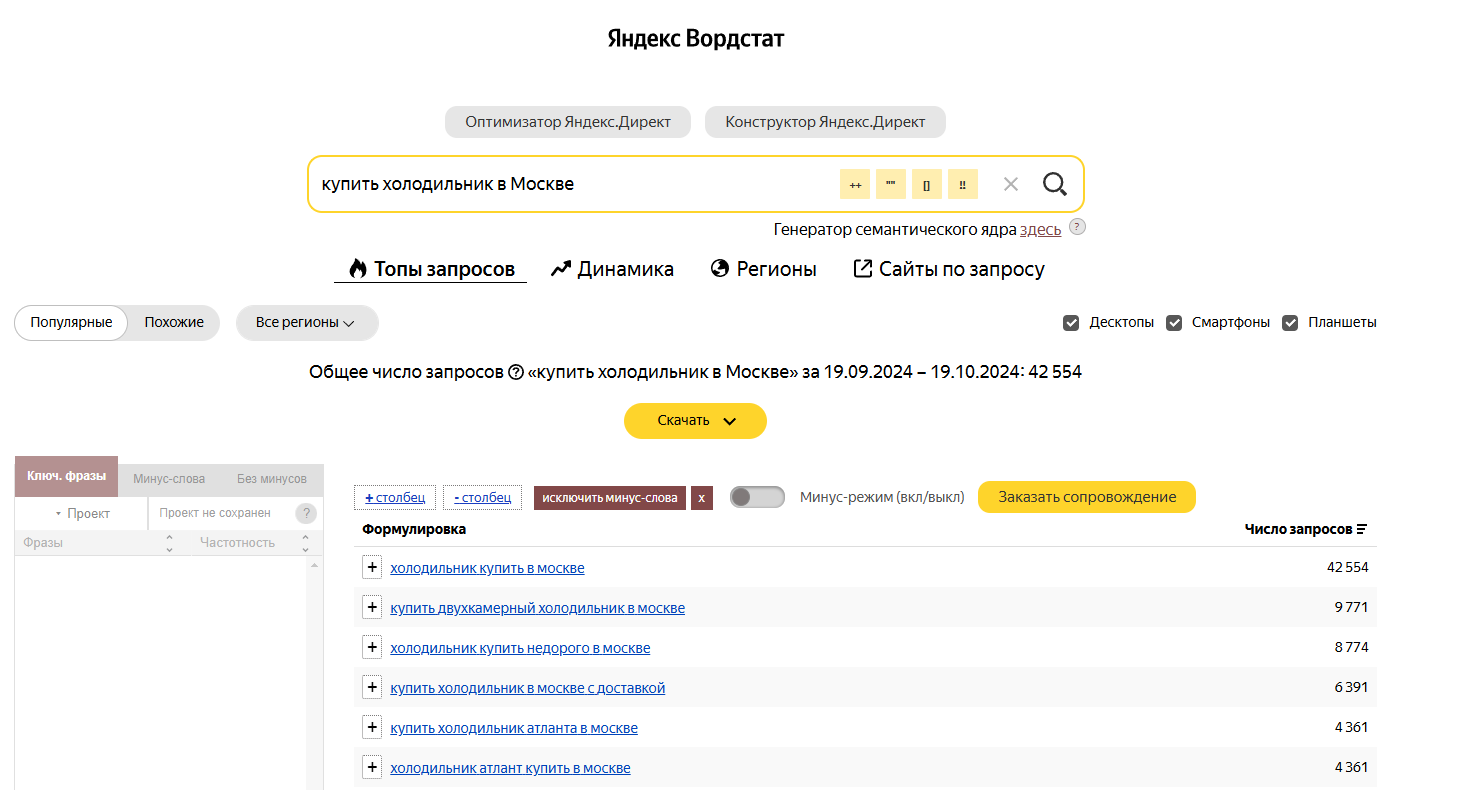Add 'холодильник купить недорого в москве' with plus
Screen dimensions: 1464x790
pos(372,647)
